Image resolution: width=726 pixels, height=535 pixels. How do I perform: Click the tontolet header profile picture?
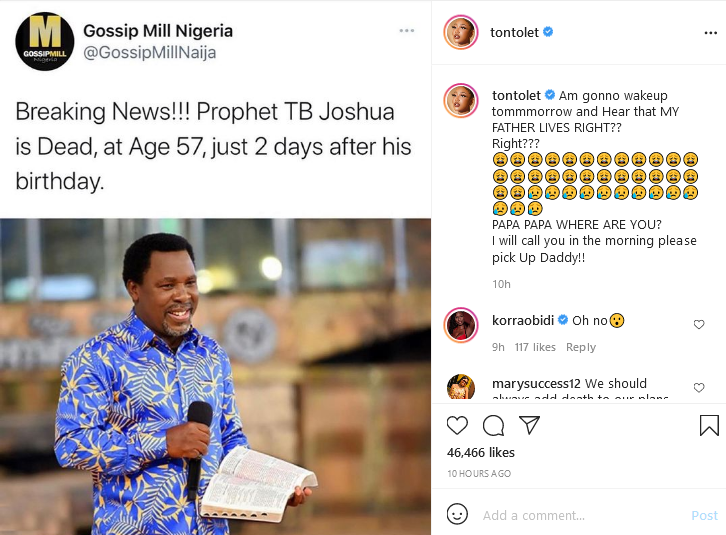[x=461, y=32]
